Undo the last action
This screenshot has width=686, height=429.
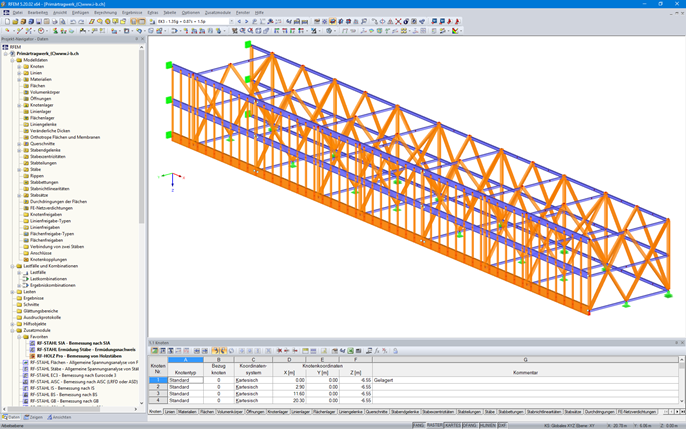coord(73,21)
